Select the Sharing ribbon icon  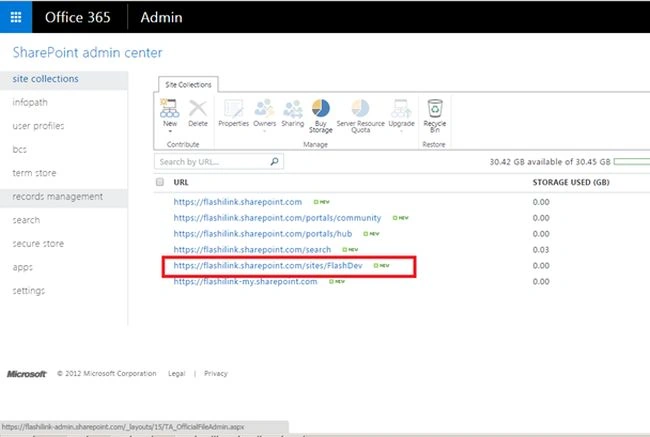click(x=293, y=109)
